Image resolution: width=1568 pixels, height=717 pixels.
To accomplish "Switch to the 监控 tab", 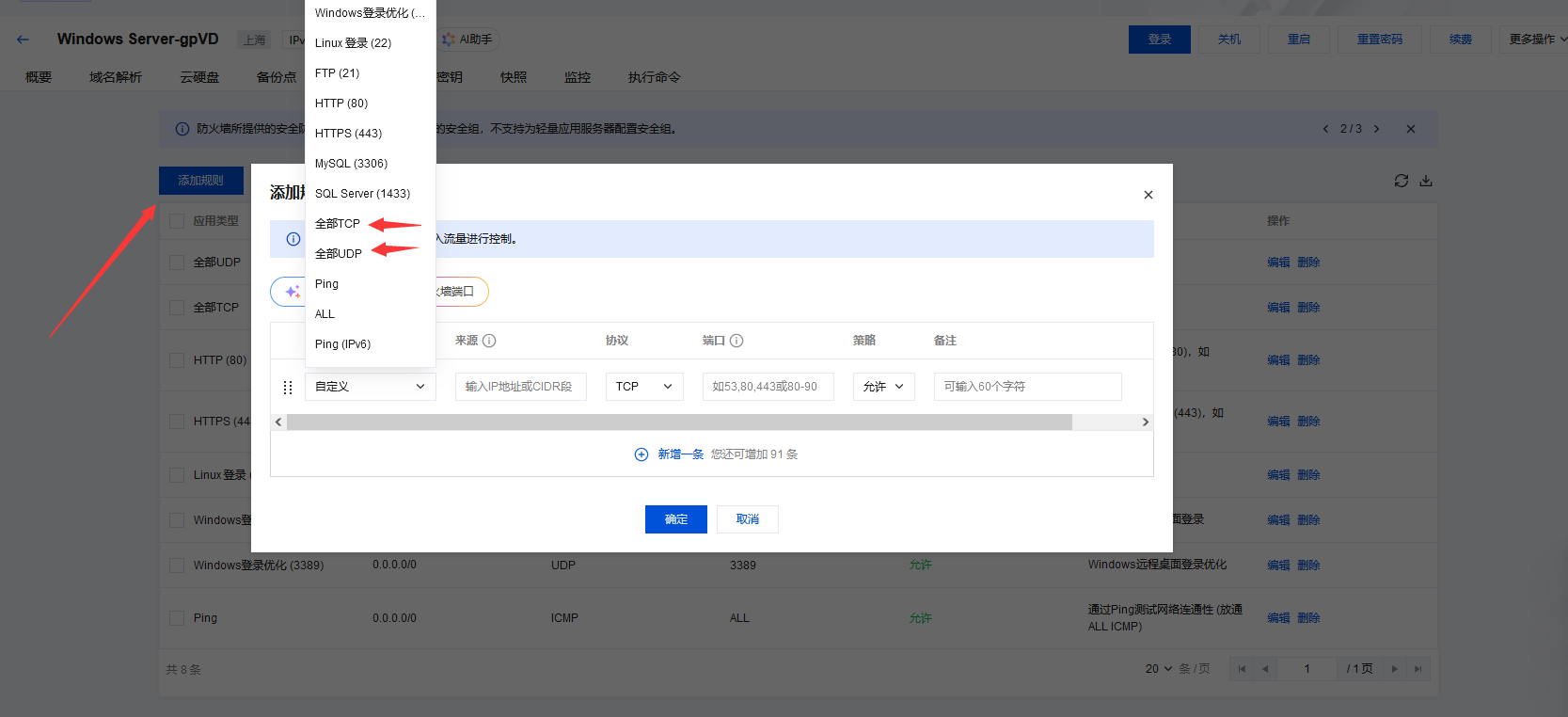I will (x=578, y=77).
